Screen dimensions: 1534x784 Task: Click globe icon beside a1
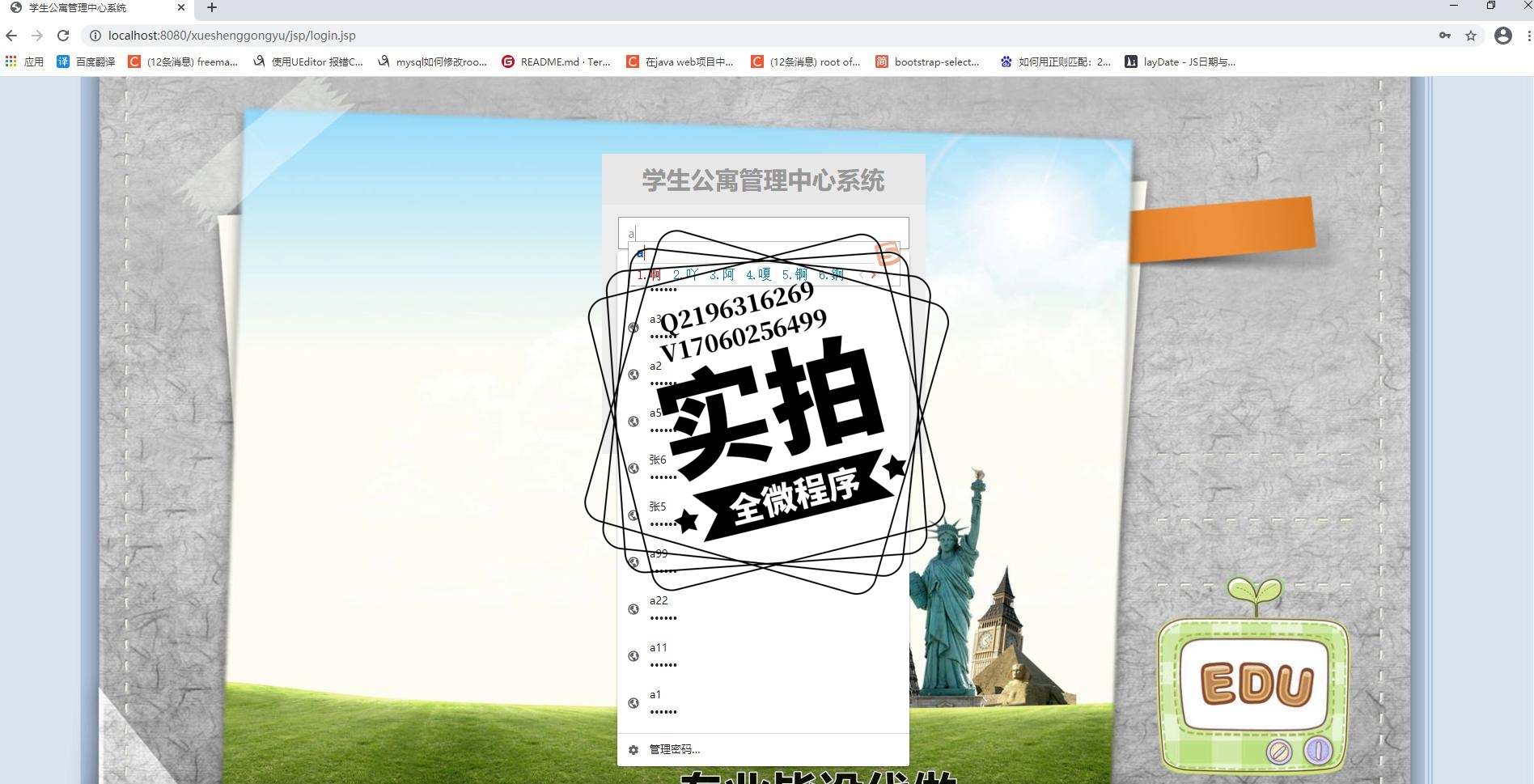(x=634, y=703)
